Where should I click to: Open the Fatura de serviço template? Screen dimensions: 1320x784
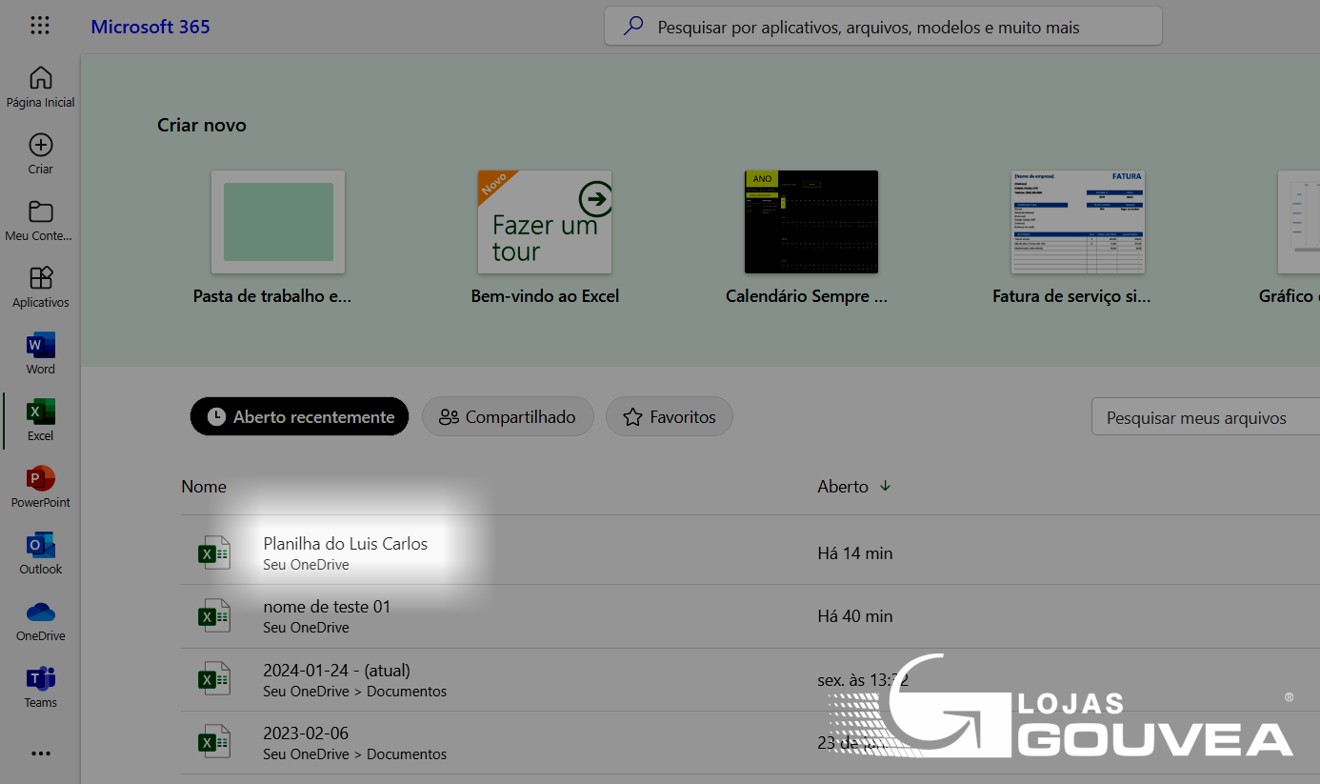click(x=1078, y=222)
